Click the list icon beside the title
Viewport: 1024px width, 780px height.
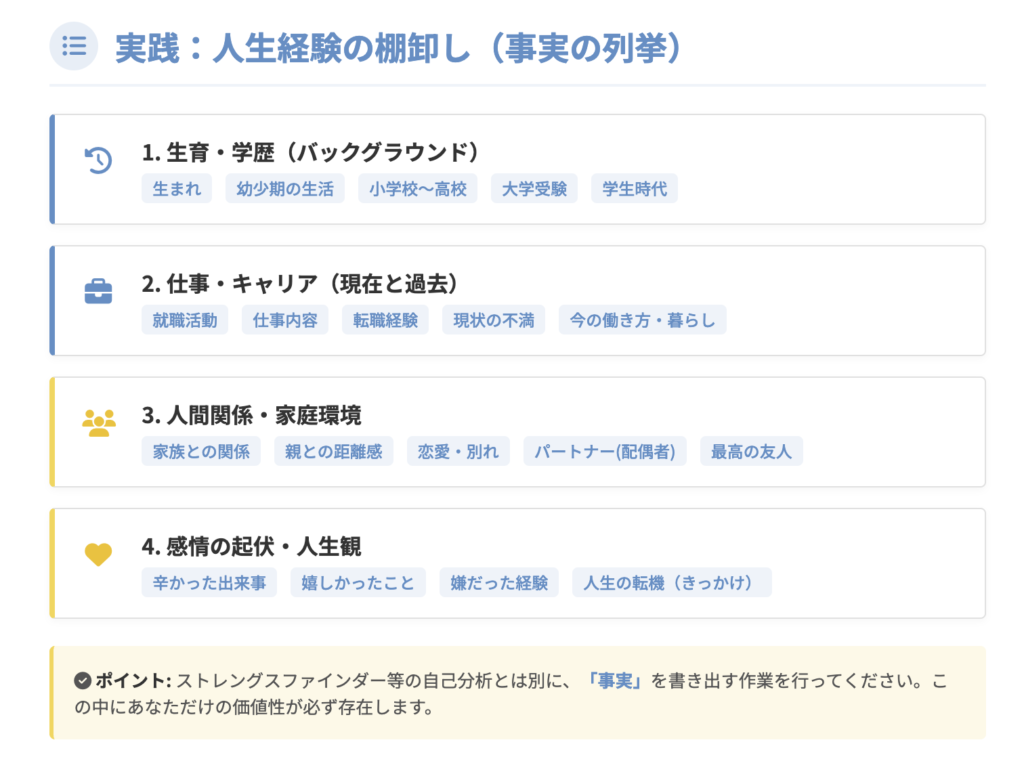click(x=73, y=46)
